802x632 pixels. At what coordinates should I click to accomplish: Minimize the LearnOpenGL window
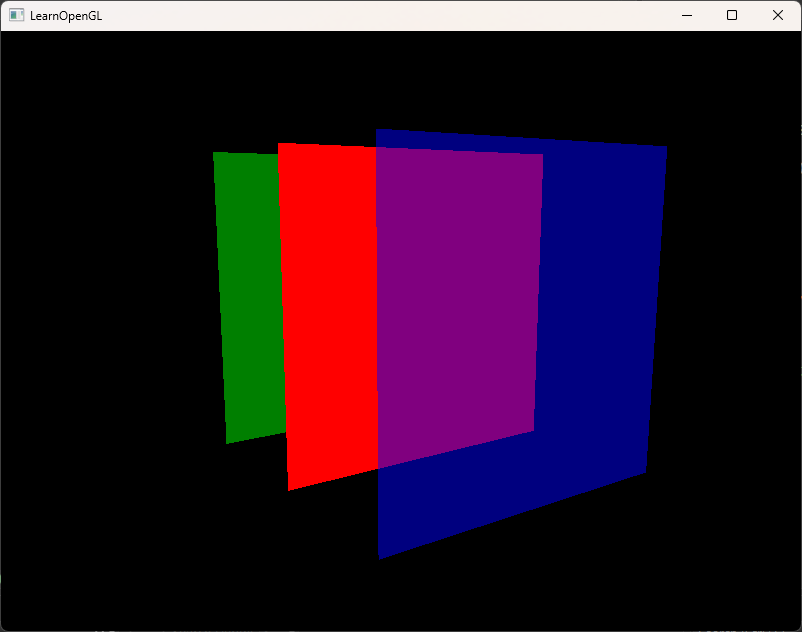[687, 15]
